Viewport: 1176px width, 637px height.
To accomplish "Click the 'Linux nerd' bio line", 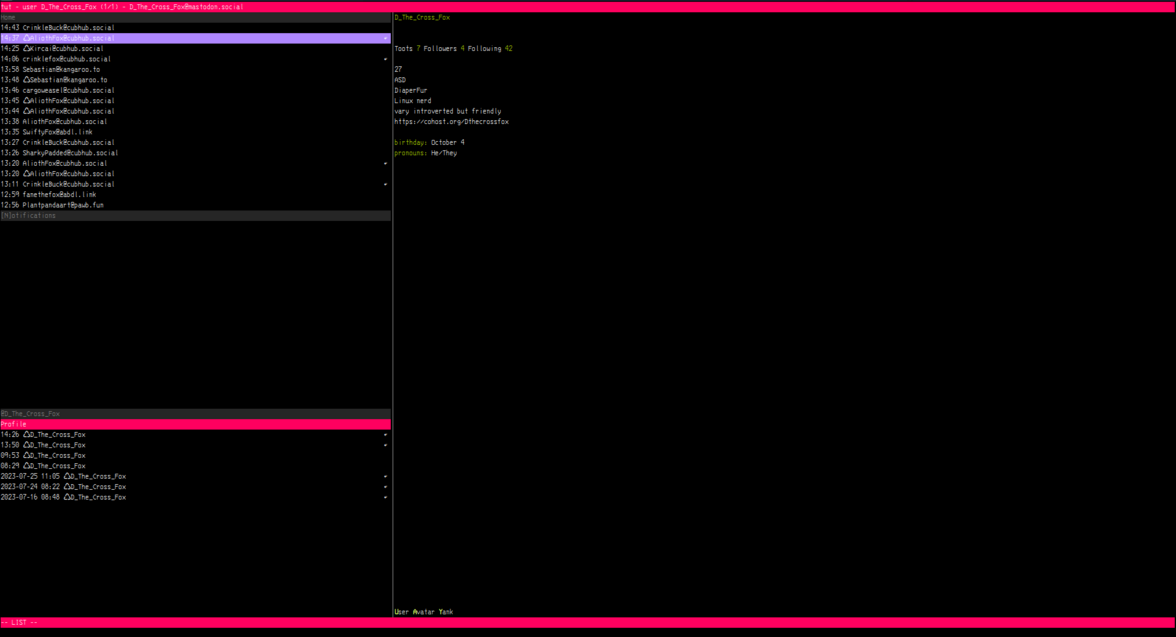I will click(x=413, y=101).
